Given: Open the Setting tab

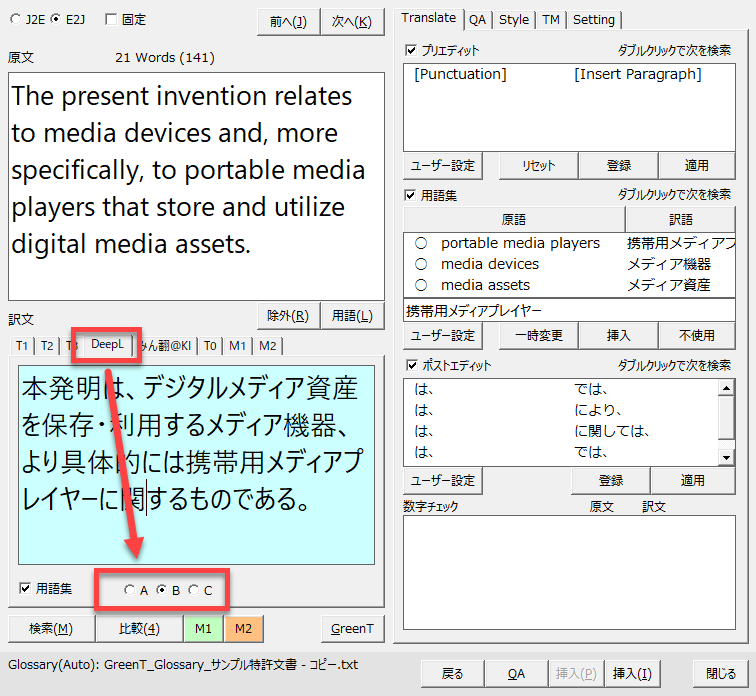Looking at the screenshot, I should [x=594, y=19].
